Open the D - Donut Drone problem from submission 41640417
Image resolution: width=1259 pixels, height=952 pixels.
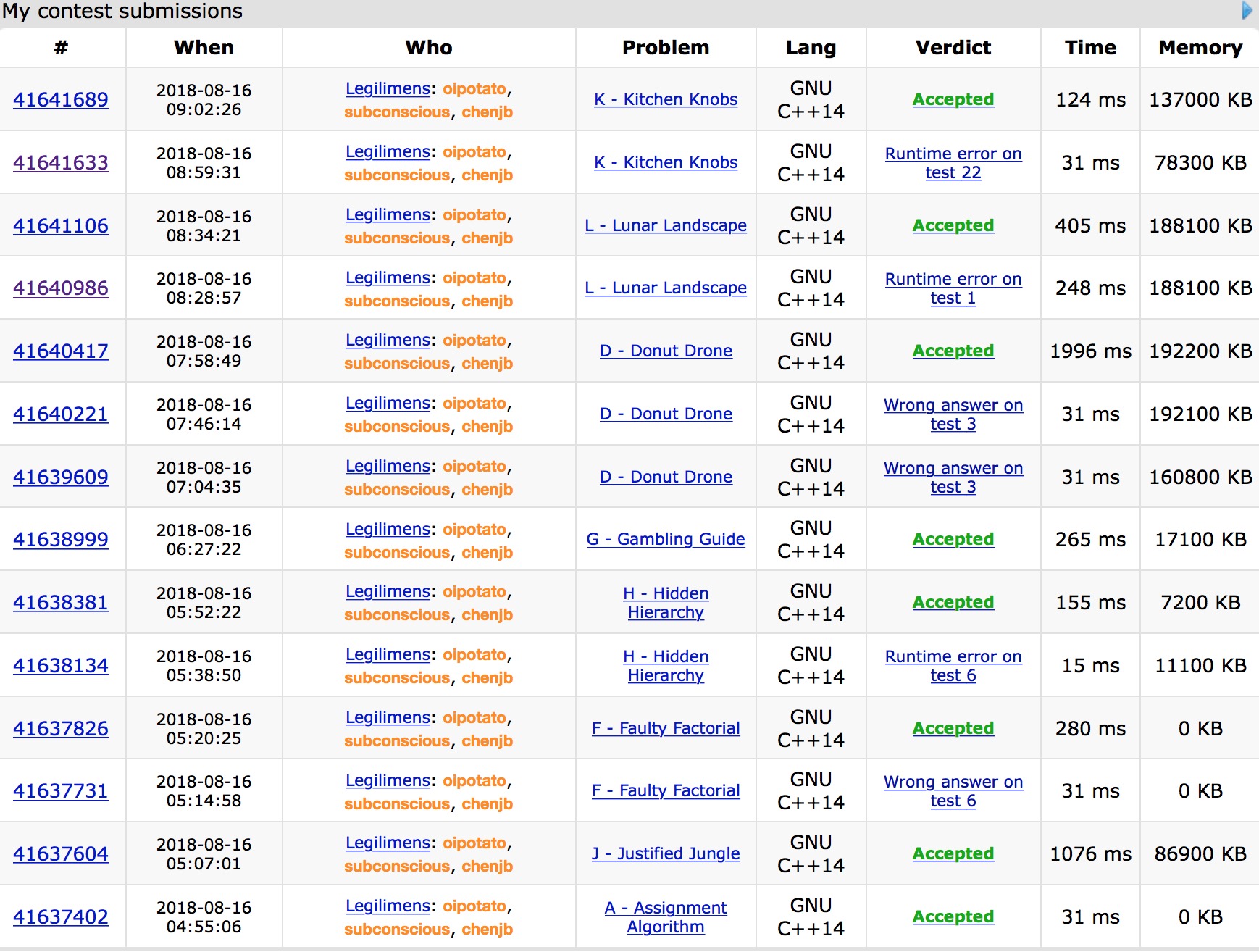click(666, 351)
